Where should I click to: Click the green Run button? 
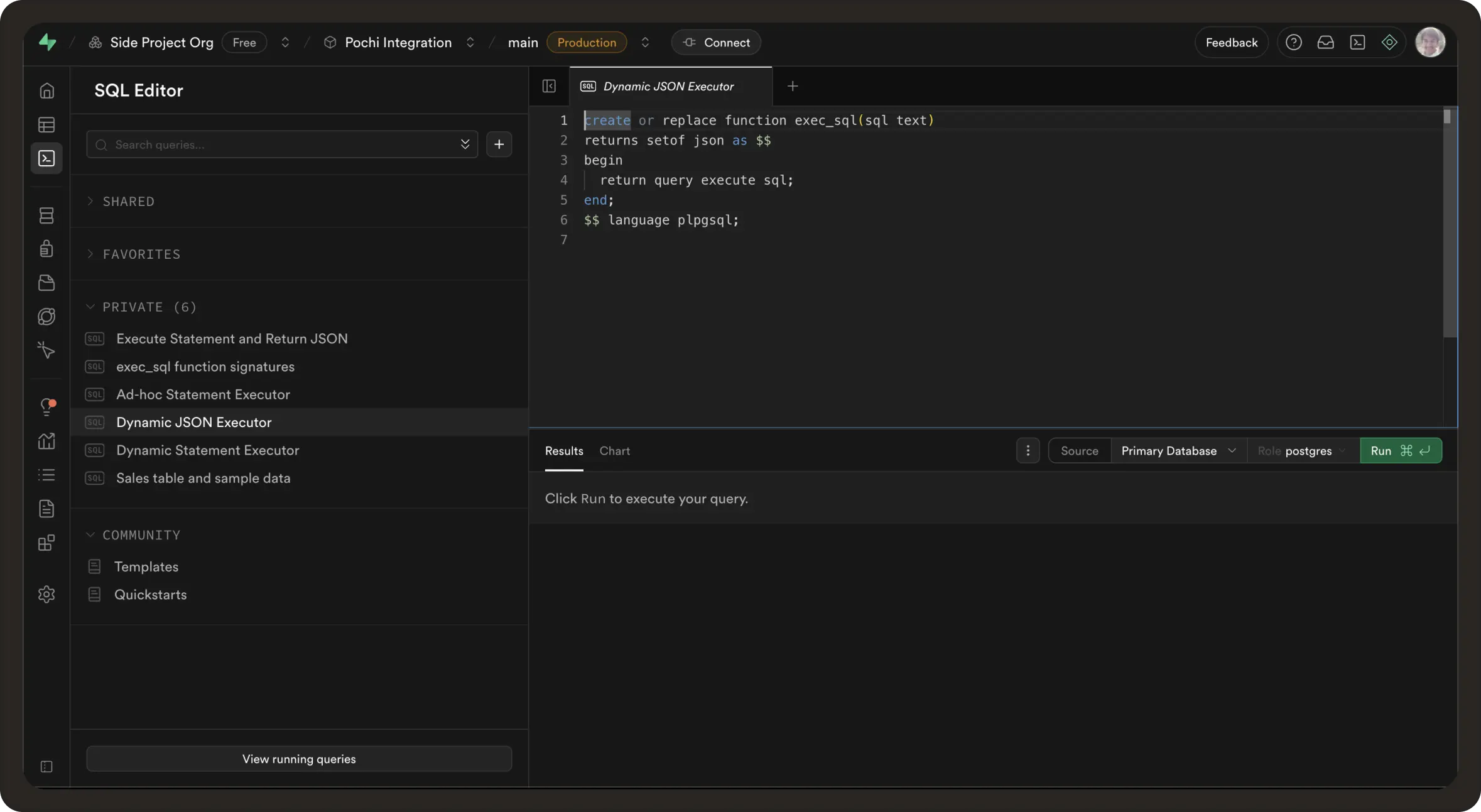tap(1400, 451)
